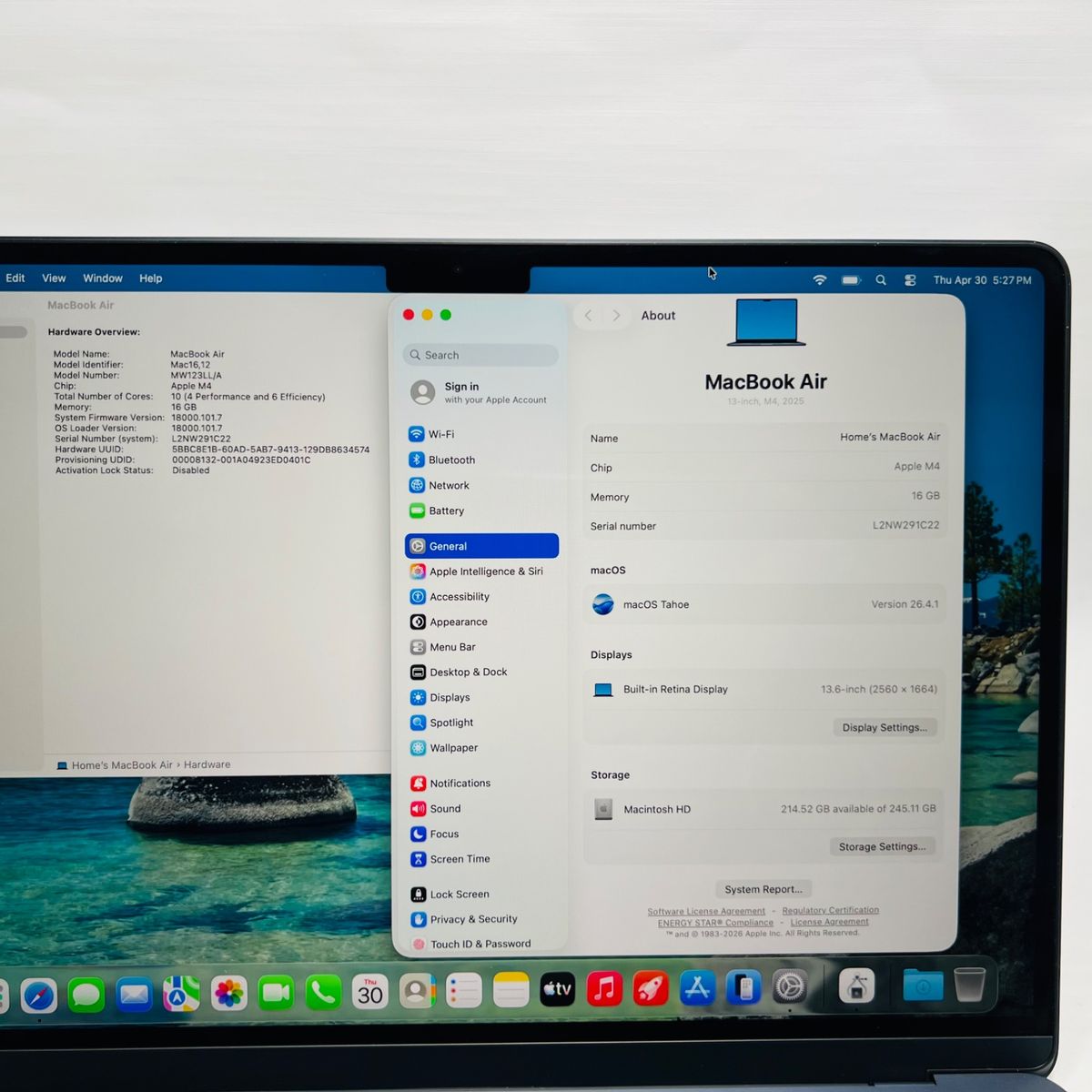Image resolution: width=1092 pixels, height=1092 pixels.
Task: Open Reminders from the Dock
Action: pyautogui.click(x=464, y=990)
